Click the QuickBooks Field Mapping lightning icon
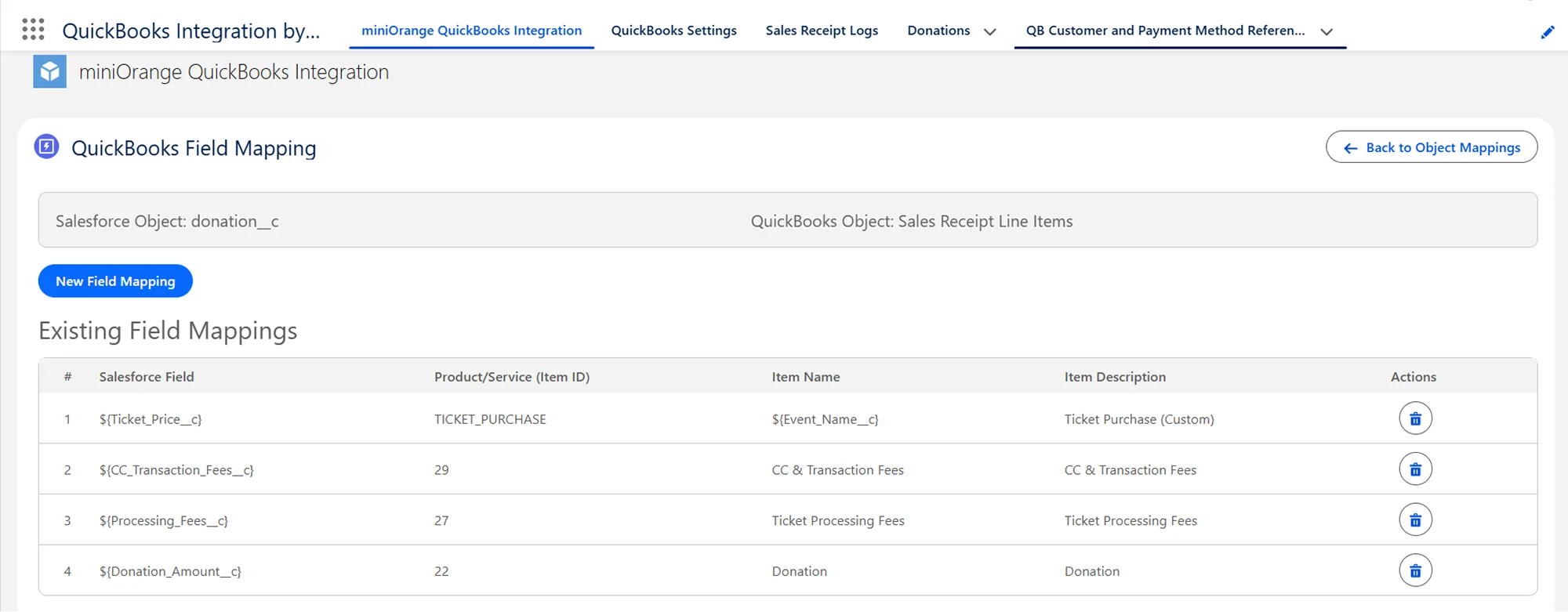The image size is (1568, 612). (x=46, y=147)
